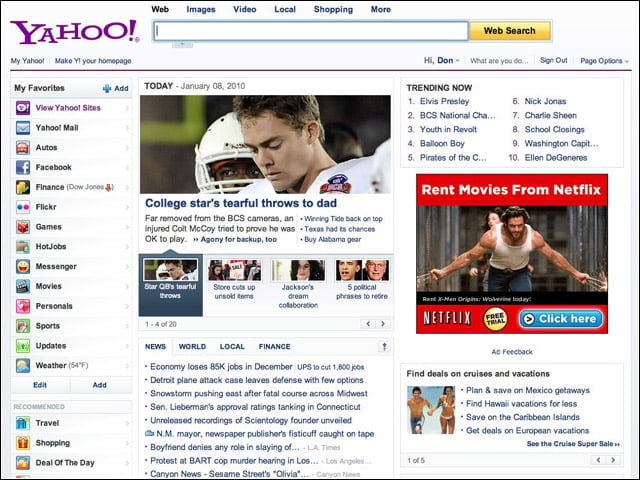
Task: Expand the Flickr row chevron
Action: (x=127, y=207)
